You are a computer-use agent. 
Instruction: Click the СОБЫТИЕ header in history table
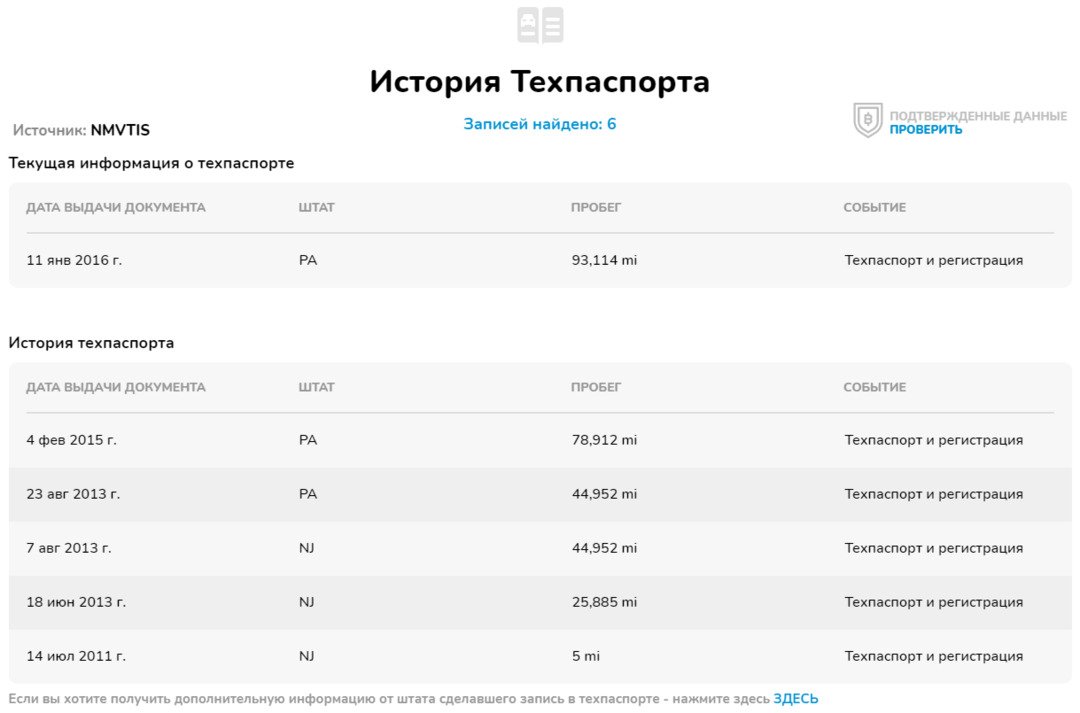pos(874,387)
